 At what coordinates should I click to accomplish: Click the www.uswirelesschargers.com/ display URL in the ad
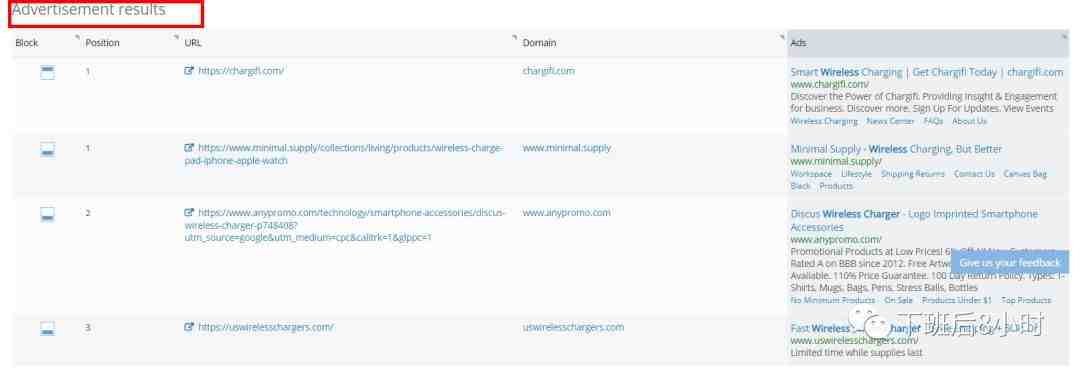(854, 340)
